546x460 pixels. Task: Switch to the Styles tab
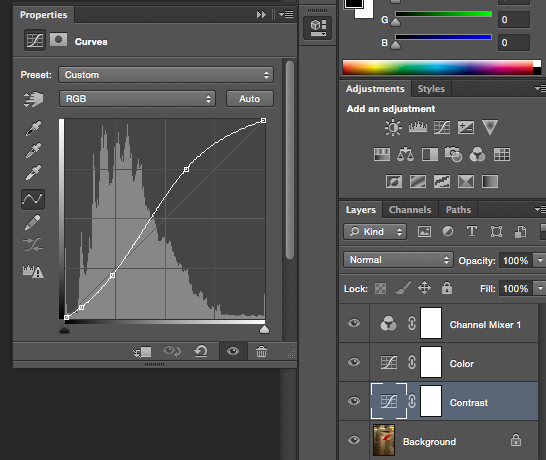point(431,89)
